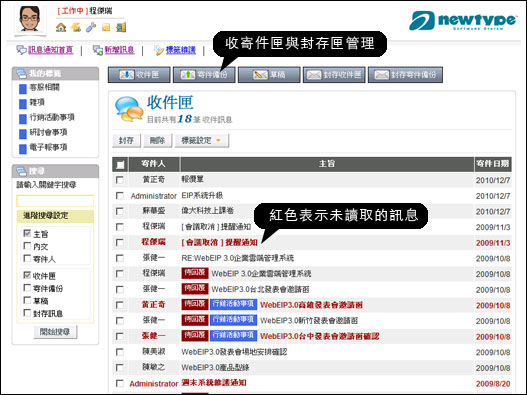Open the WebEIP3.0產品型錄 message
Image resolution: width=527 pixels, height=395 pixels.
tap(215, 367)
